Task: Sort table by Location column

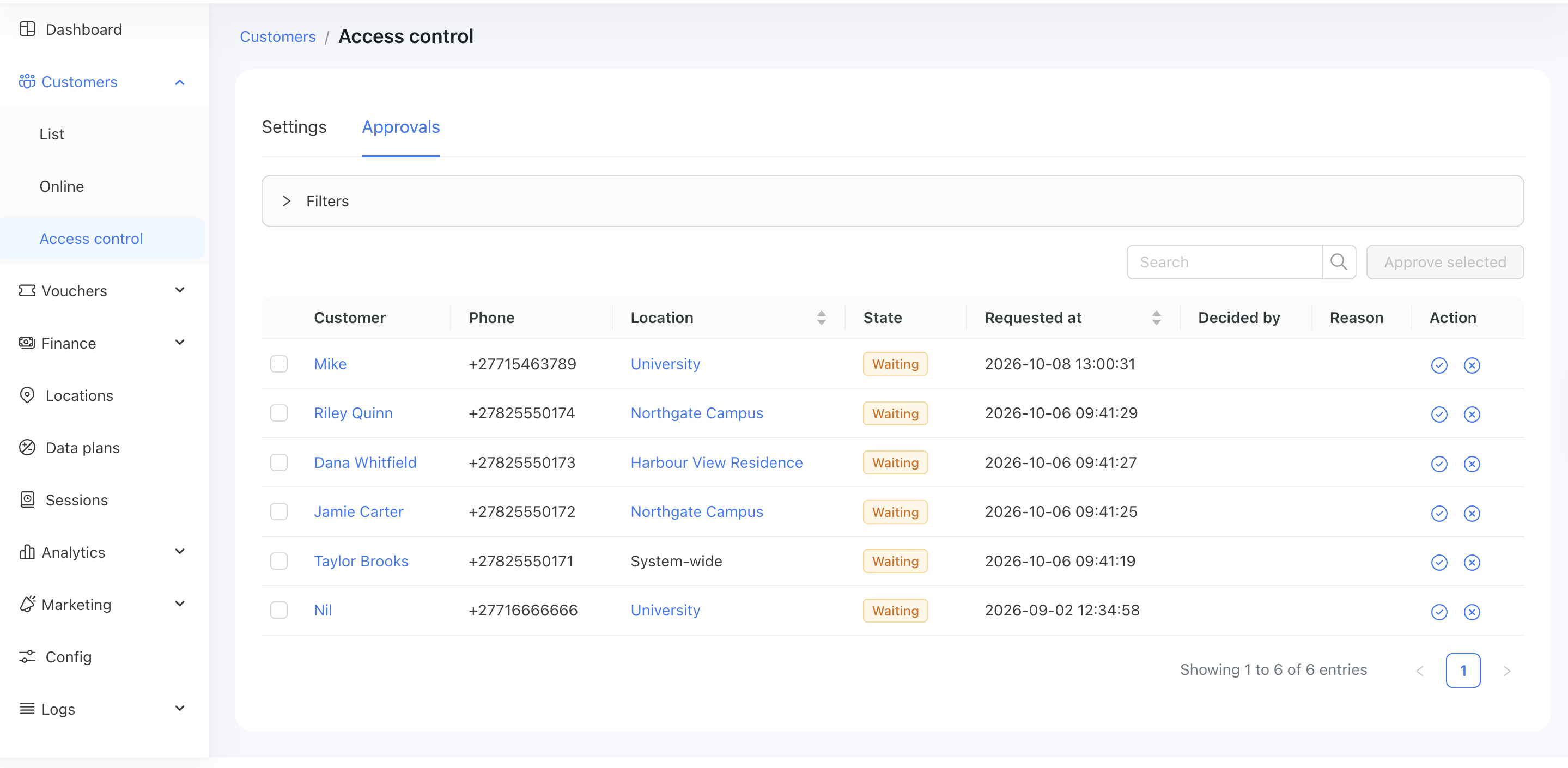Action: [x=821, y=318]
